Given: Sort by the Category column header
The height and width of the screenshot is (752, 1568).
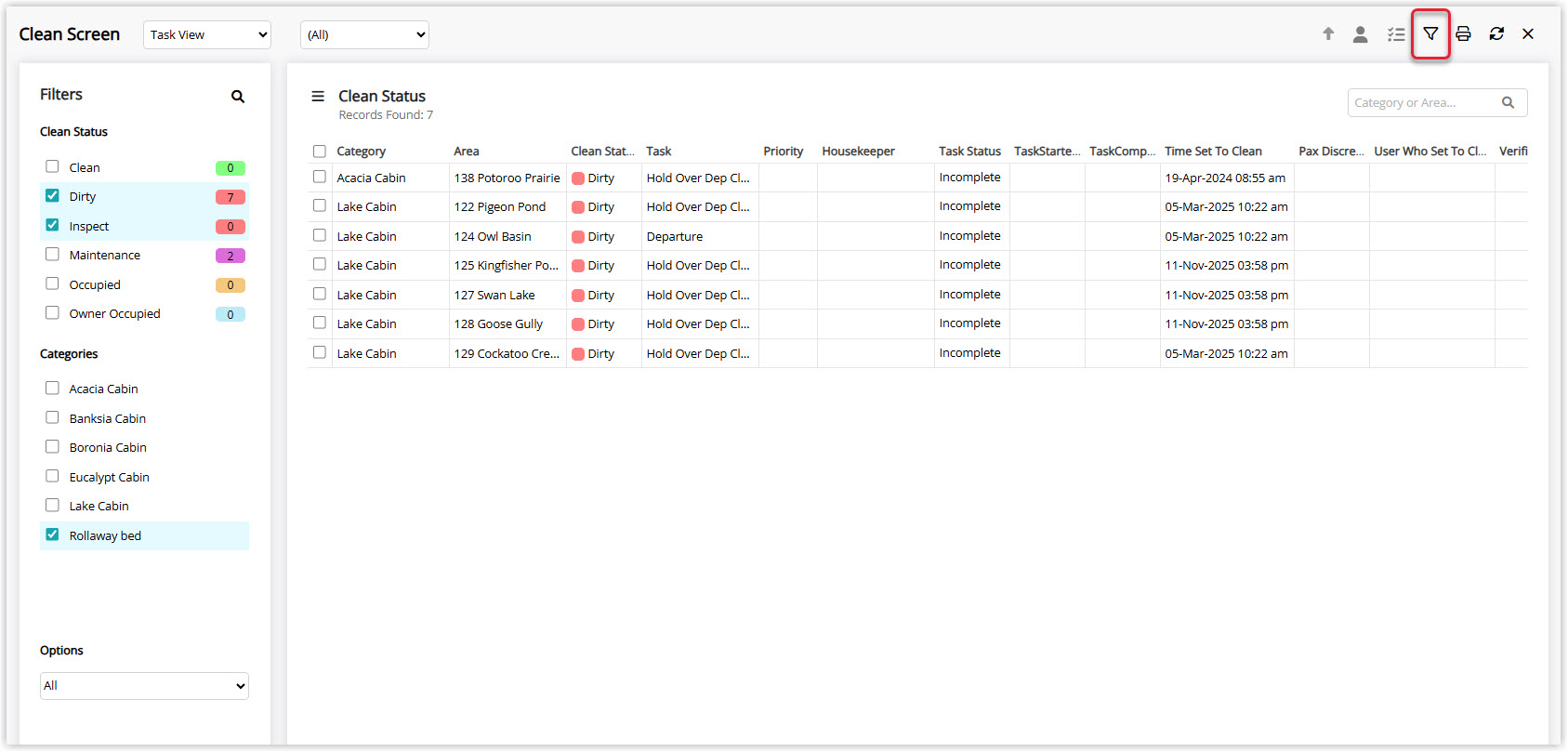Looking at the screenshot, I should tap(361, 152).
